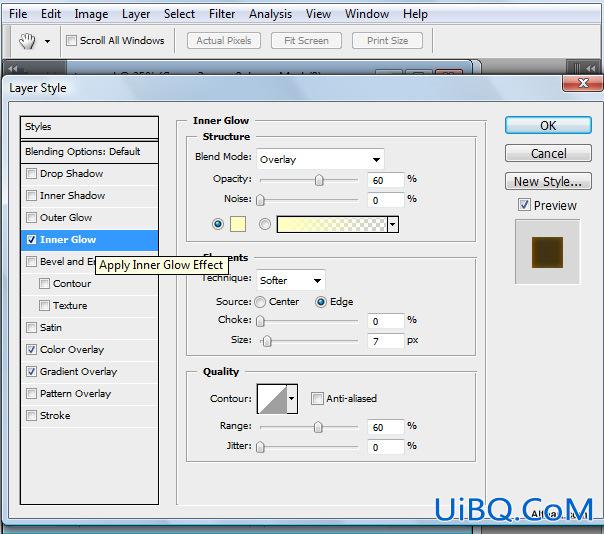The image size is (604, 534).
Task: Open the Window menu
Action: point(367,14)
